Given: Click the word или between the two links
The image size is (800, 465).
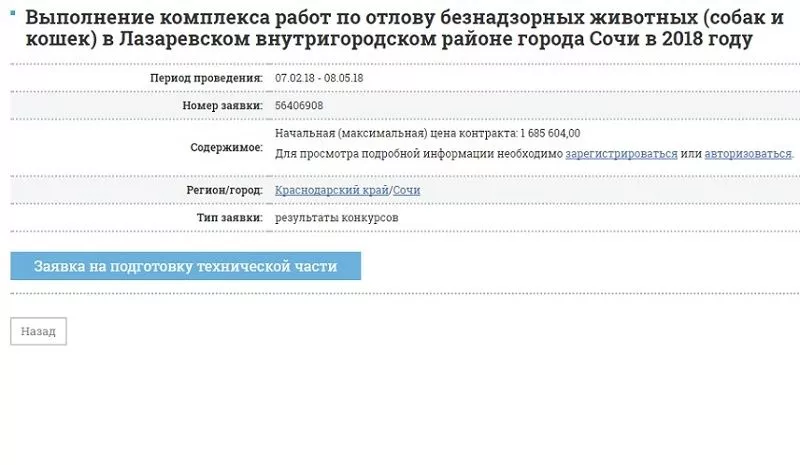Looking at the screenshot, I should coord(691,154).
